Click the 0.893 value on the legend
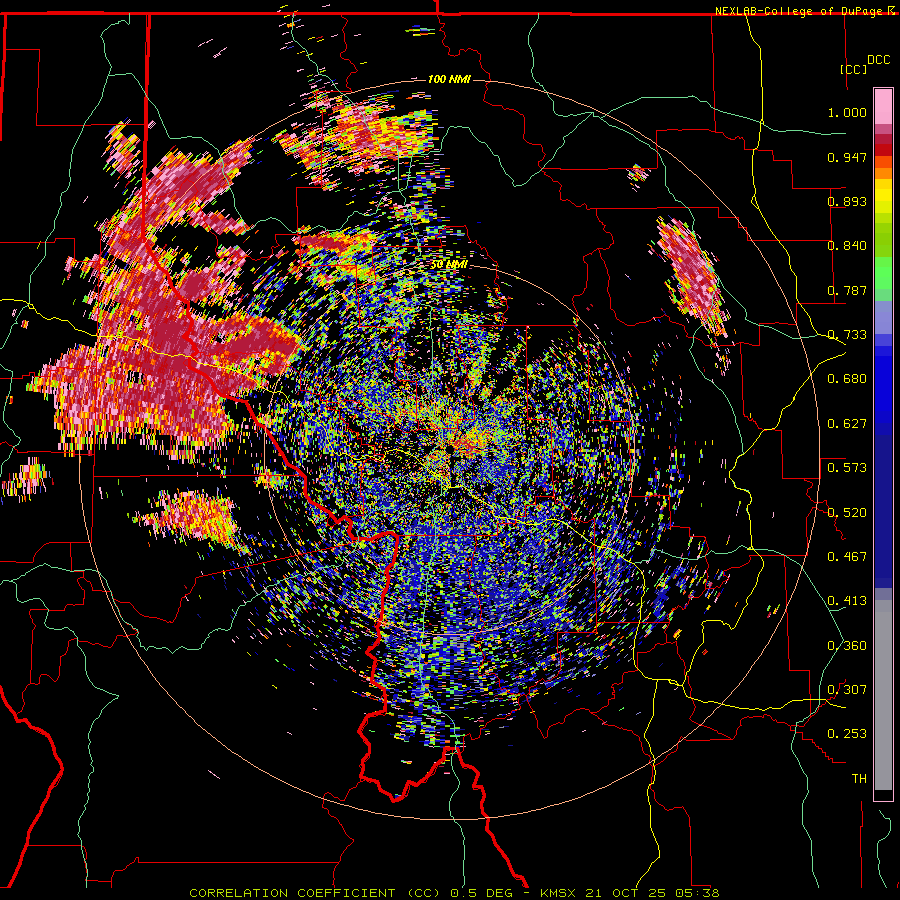Viewport: 900px width, 900px height. point(847,201)
